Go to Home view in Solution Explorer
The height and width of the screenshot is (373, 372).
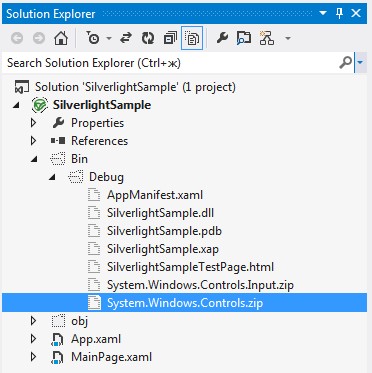click(61, 39)
